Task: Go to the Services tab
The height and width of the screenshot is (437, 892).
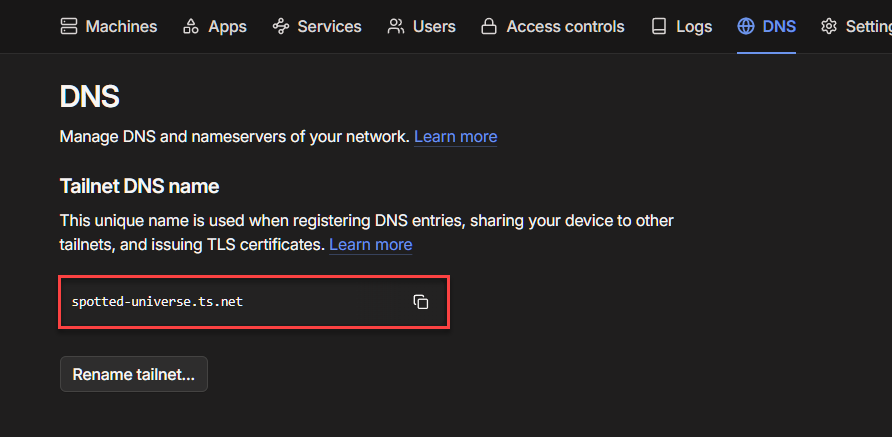Action: tap(331, 27)
